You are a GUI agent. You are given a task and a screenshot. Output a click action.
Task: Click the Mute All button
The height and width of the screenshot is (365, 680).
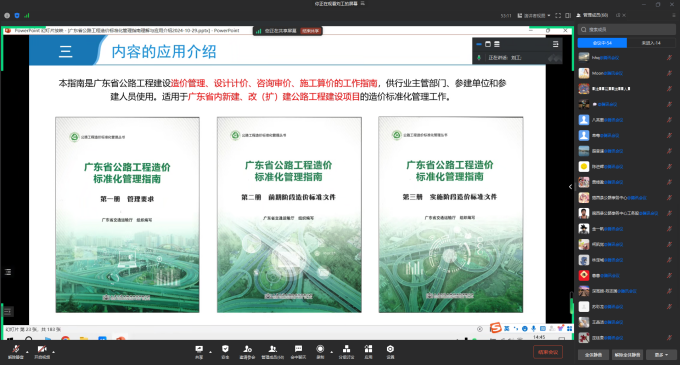click(593, 355)
